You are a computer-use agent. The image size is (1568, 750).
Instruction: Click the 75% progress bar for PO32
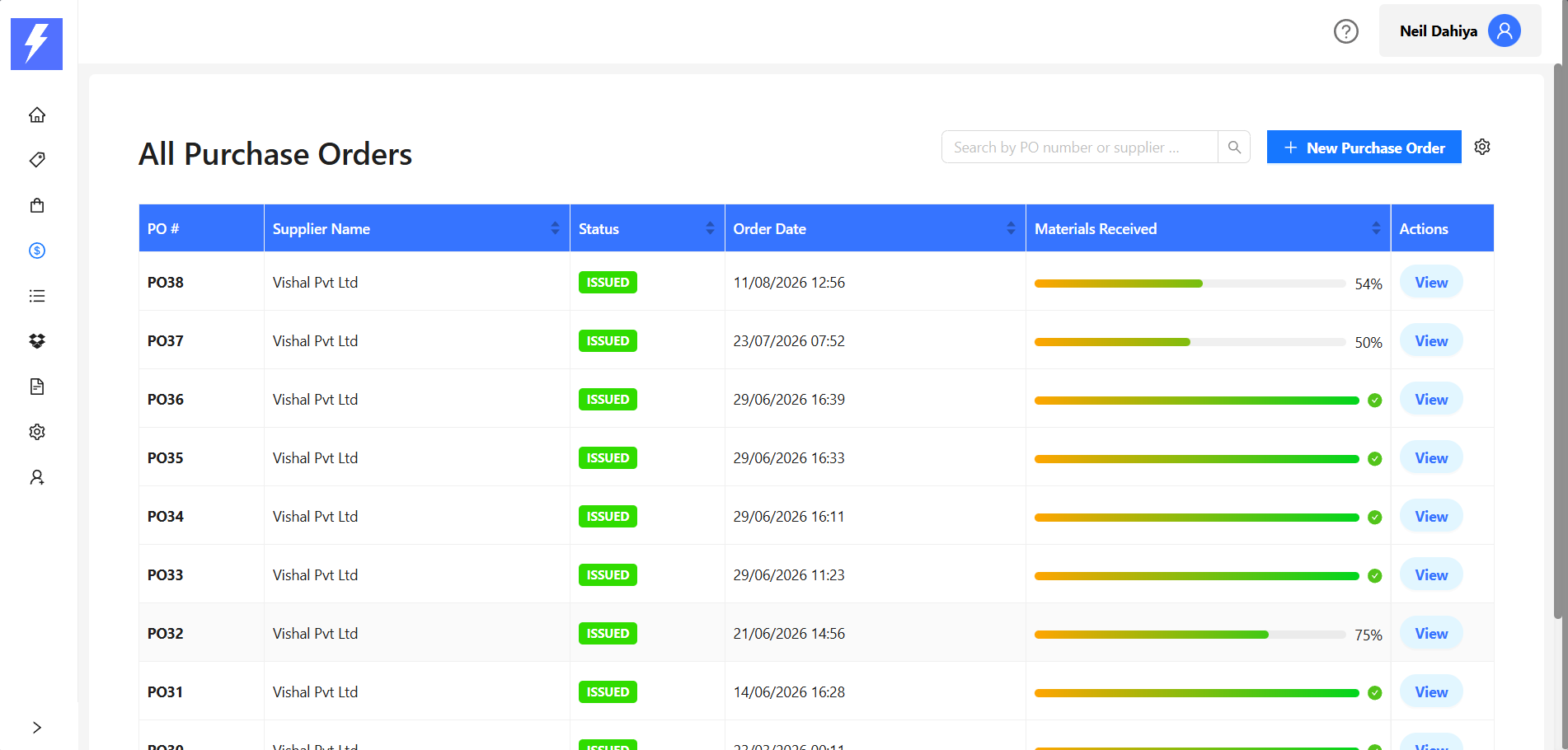tap(1190, 635)
